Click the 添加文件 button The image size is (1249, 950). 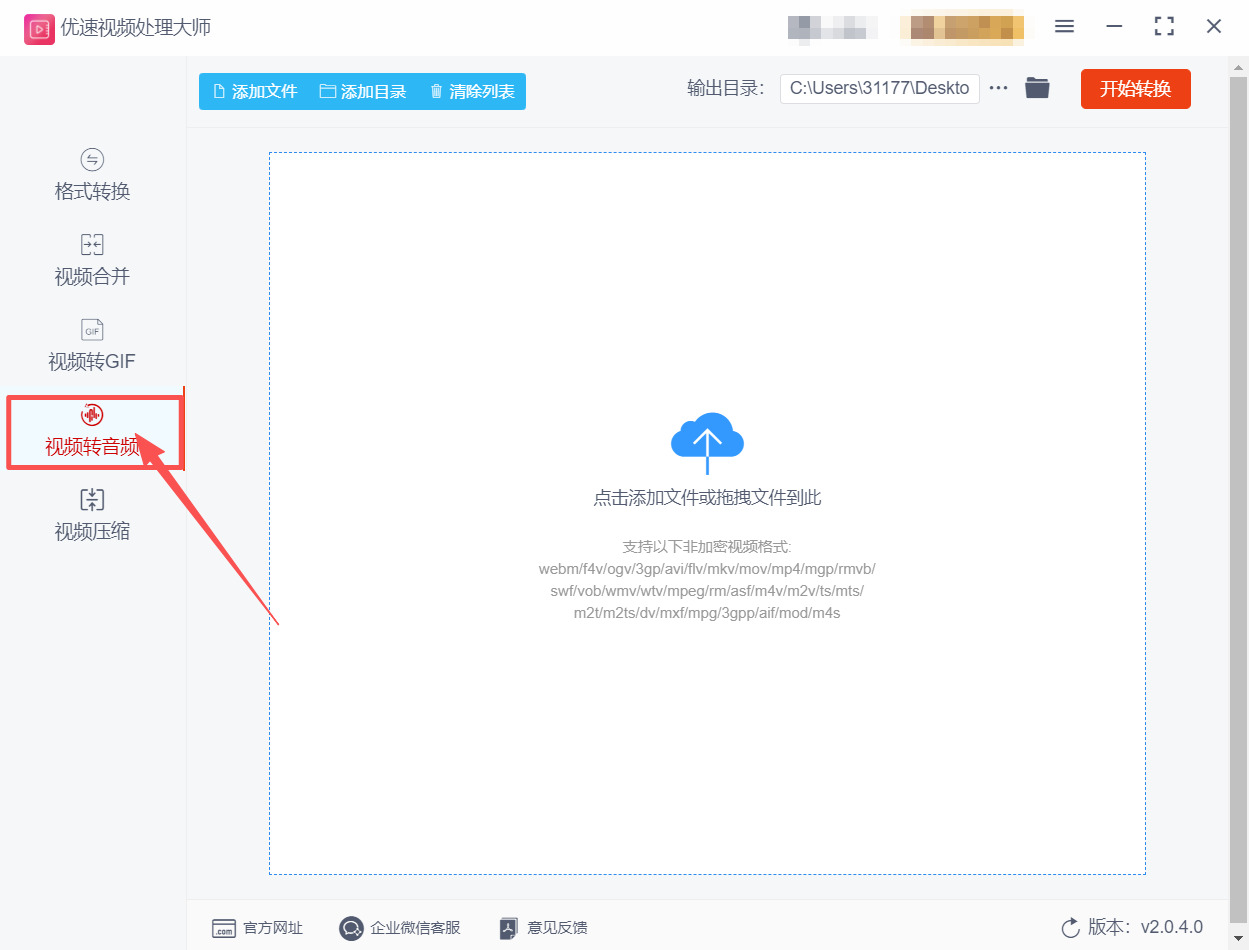[x=255, y=91]
